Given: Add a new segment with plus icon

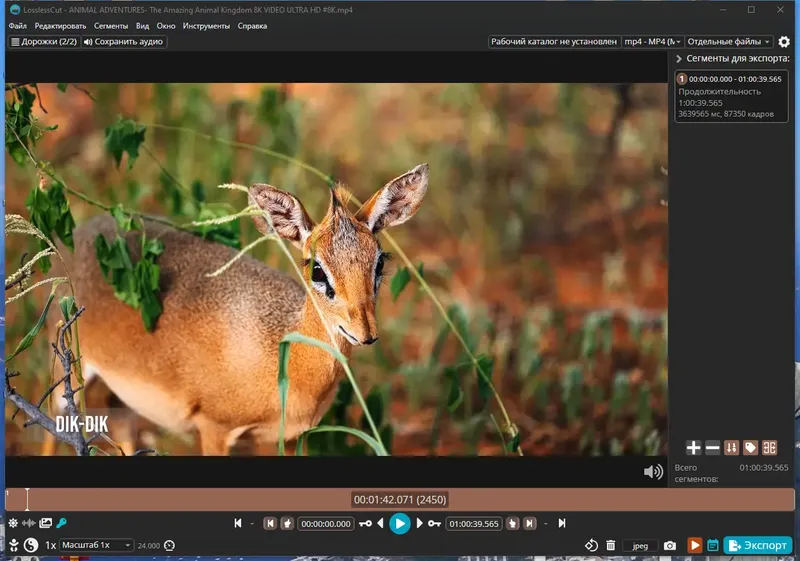Looking at the screenshot, I should (693, 448).
